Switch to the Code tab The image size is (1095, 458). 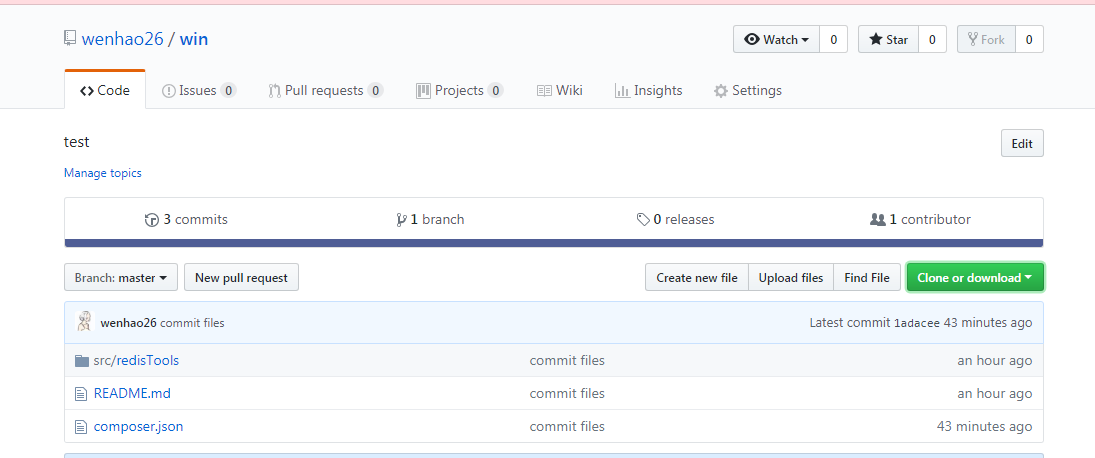point(105,91)
